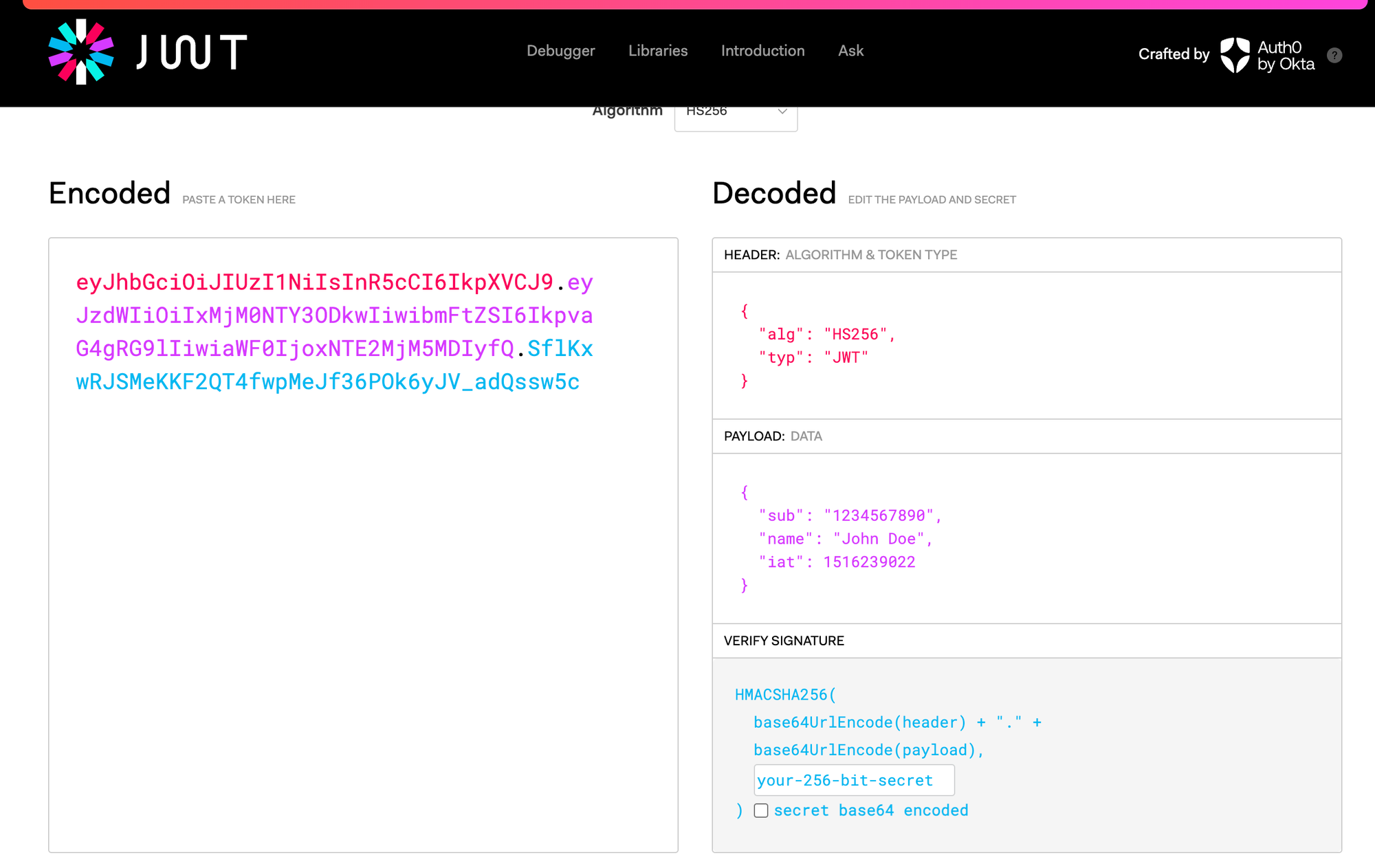Image resolution: width=1375 pixels, height=868 pixels.
Task: Click the JWT wordmark text logo
Action: [x=192, y=52]
